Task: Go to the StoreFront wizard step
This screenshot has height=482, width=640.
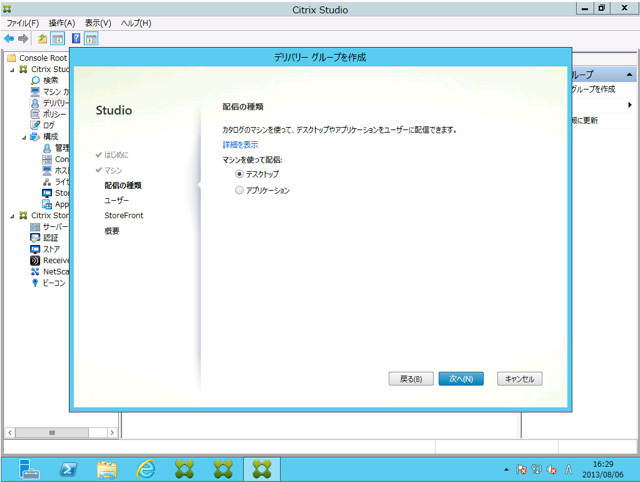Action: pos(124,215)
